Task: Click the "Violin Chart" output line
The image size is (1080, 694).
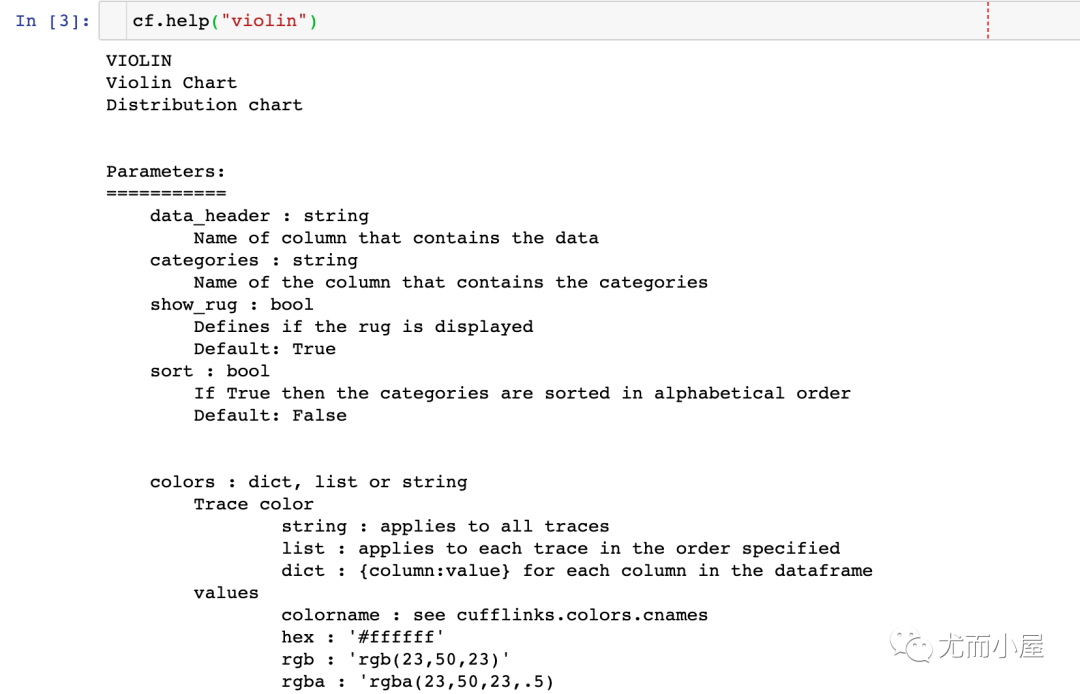Action: [x=172, y=83]
